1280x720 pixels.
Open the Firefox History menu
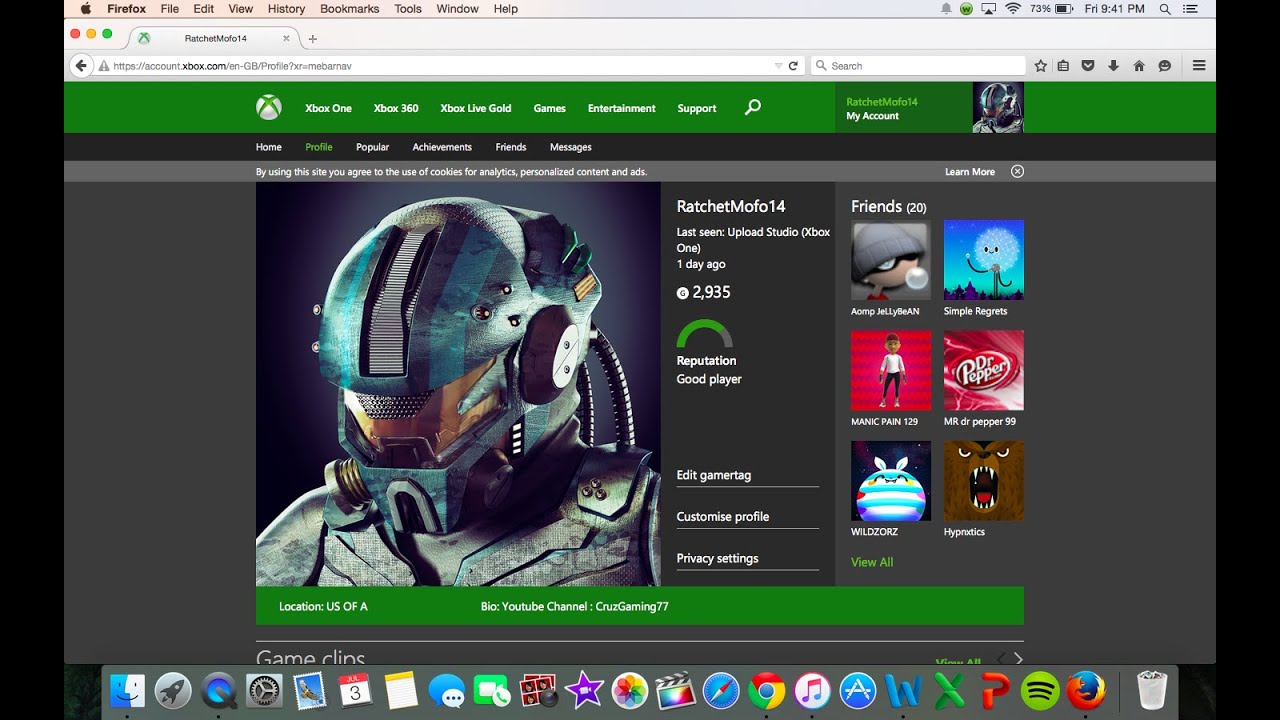286,9
